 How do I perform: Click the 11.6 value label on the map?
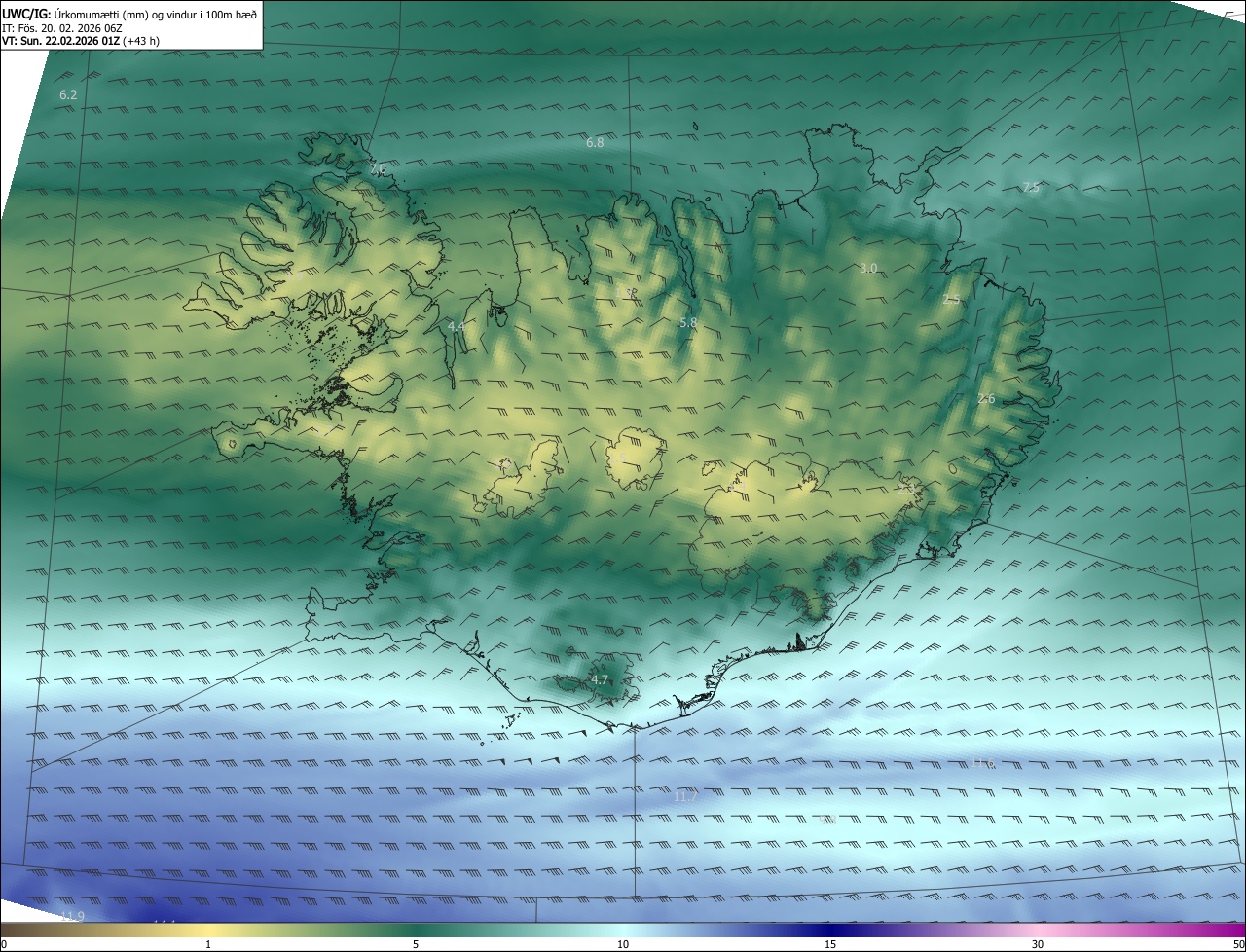[982, 763]
